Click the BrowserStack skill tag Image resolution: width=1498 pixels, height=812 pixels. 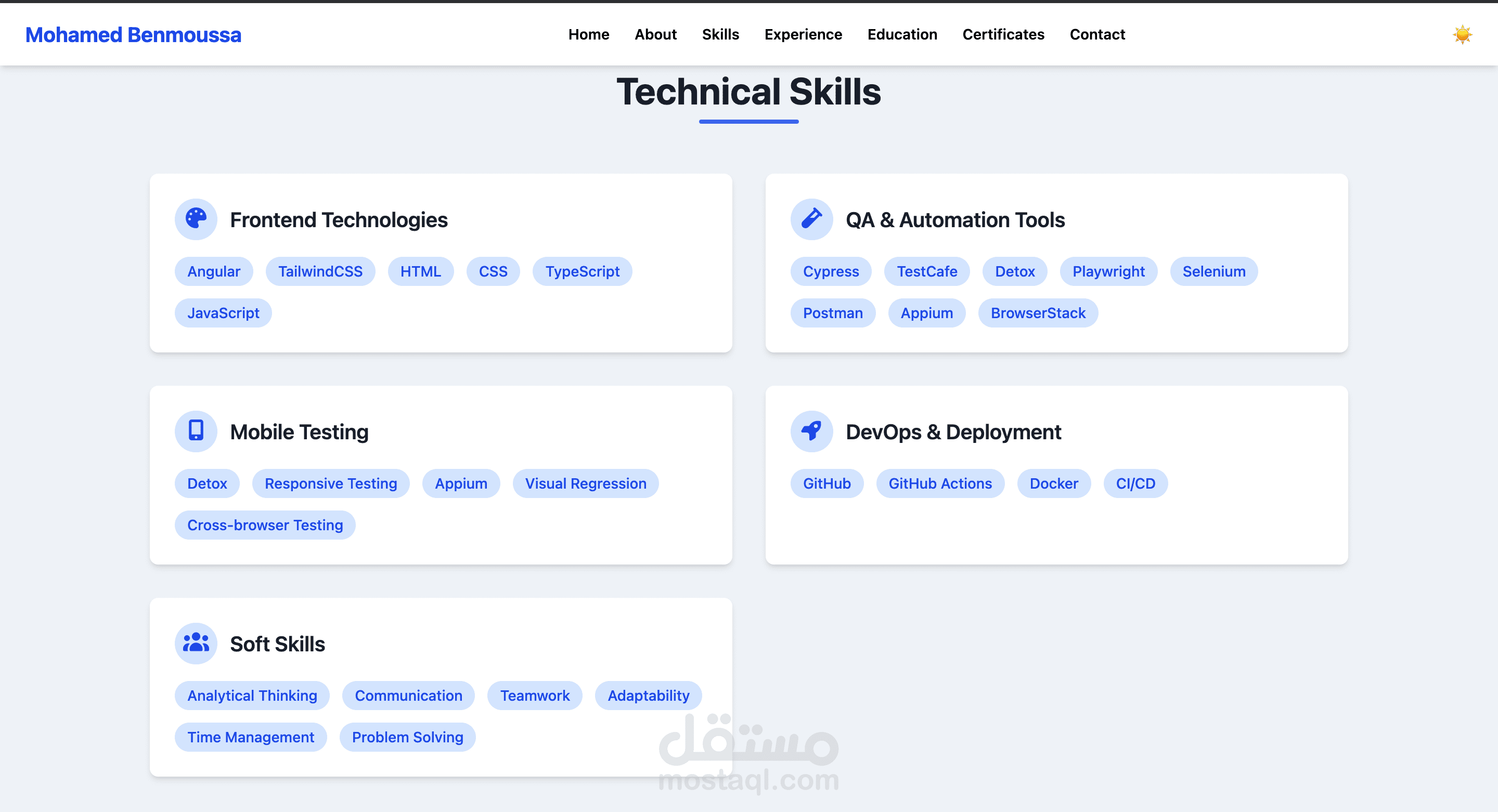click(x=1038, y=313)
